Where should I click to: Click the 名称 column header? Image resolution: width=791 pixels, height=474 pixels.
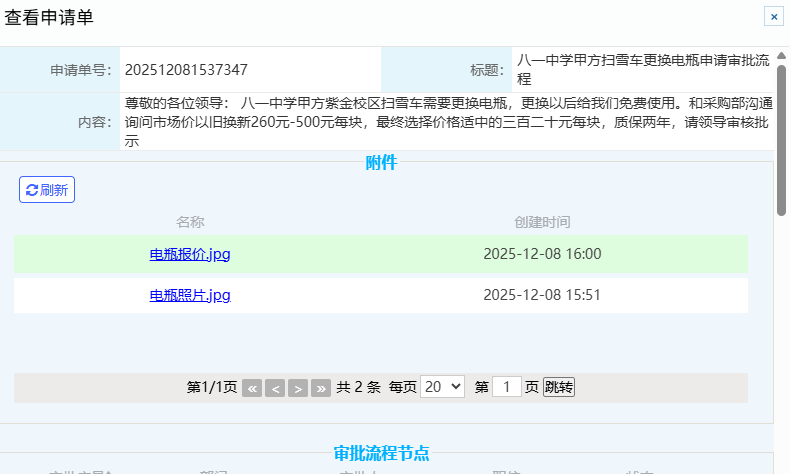tap(190, 222)
